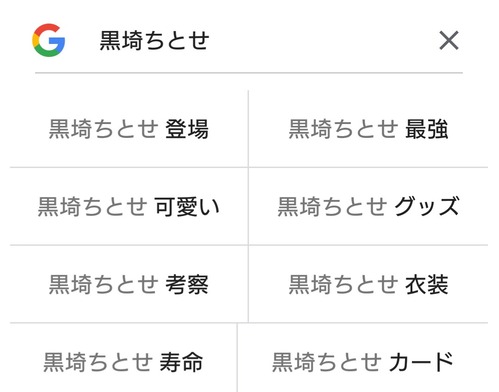Pick the 黒埼ちとせ グッズ suggestion

click(x=368, y=207)
